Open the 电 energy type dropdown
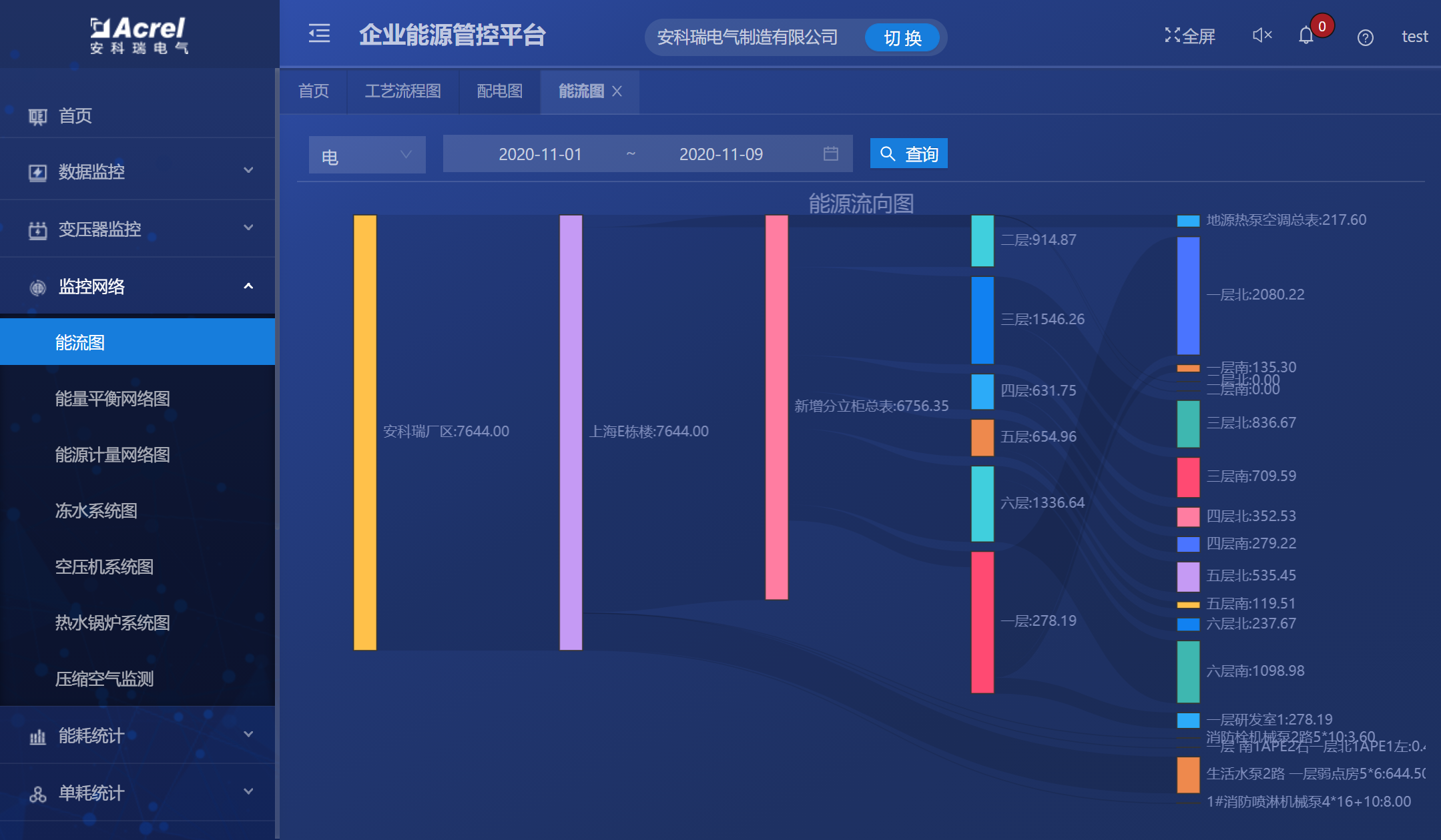The width and height of the screenshot is (1441, 840). [x=366, y=154]
